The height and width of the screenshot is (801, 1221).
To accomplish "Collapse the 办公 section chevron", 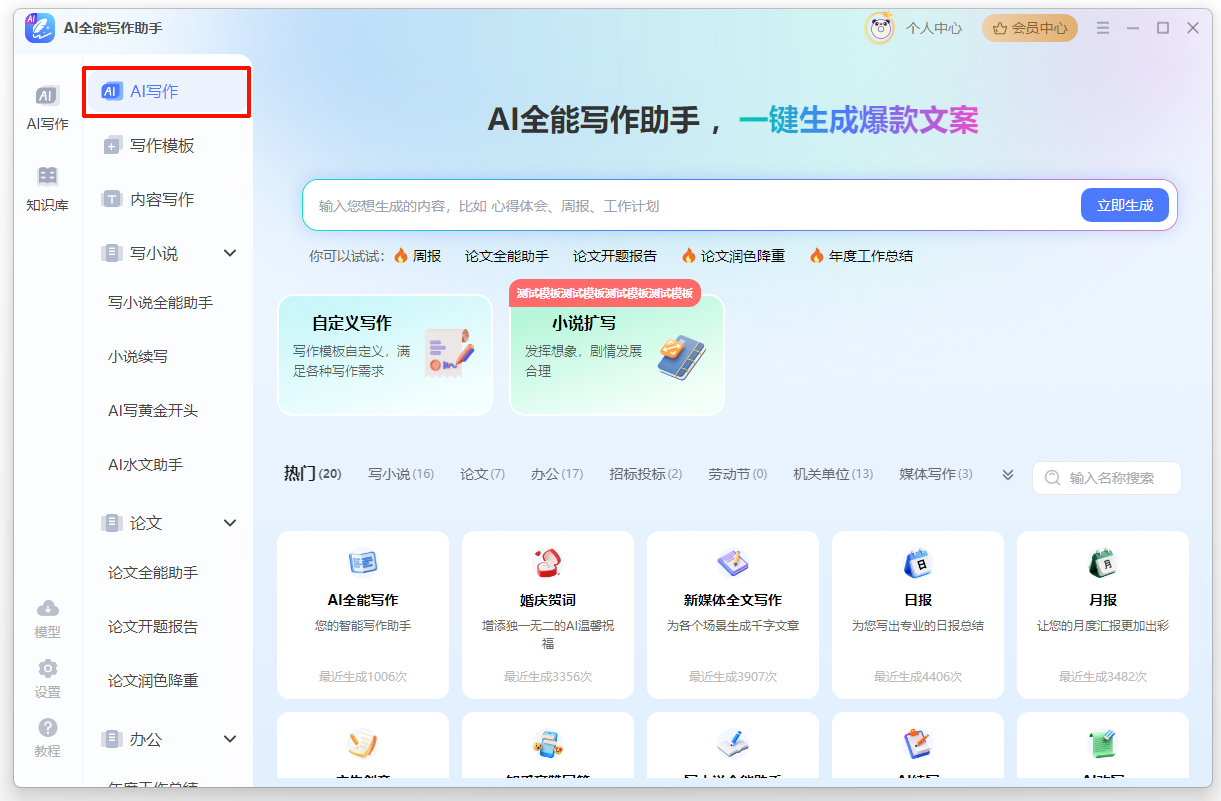I will (230, 740).
